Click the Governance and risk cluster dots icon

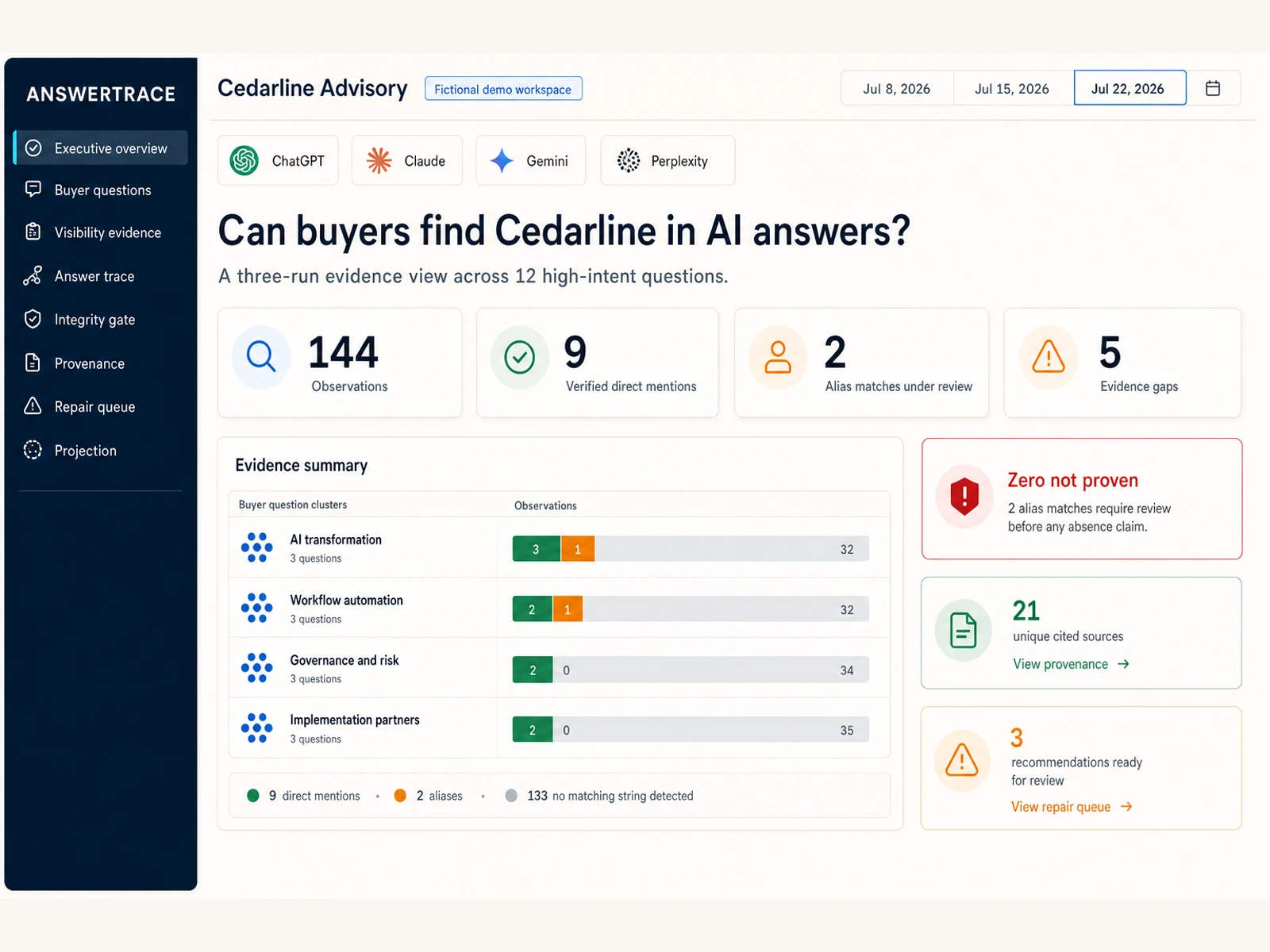pyautogui.click(x=257, y=668)
